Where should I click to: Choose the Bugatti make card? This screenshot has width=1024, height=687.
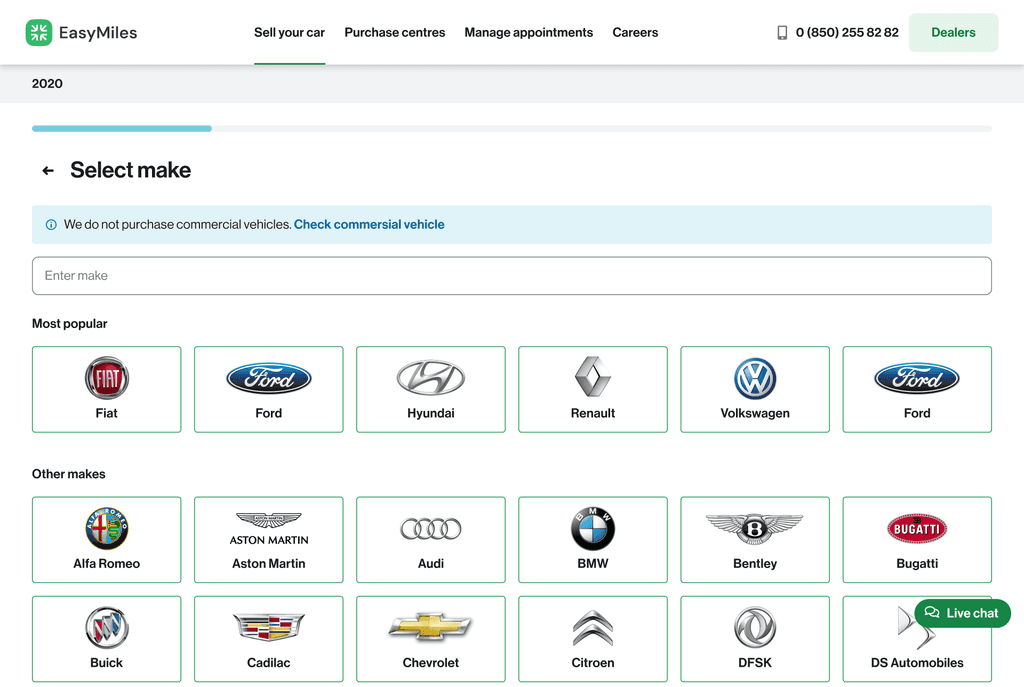917,539
